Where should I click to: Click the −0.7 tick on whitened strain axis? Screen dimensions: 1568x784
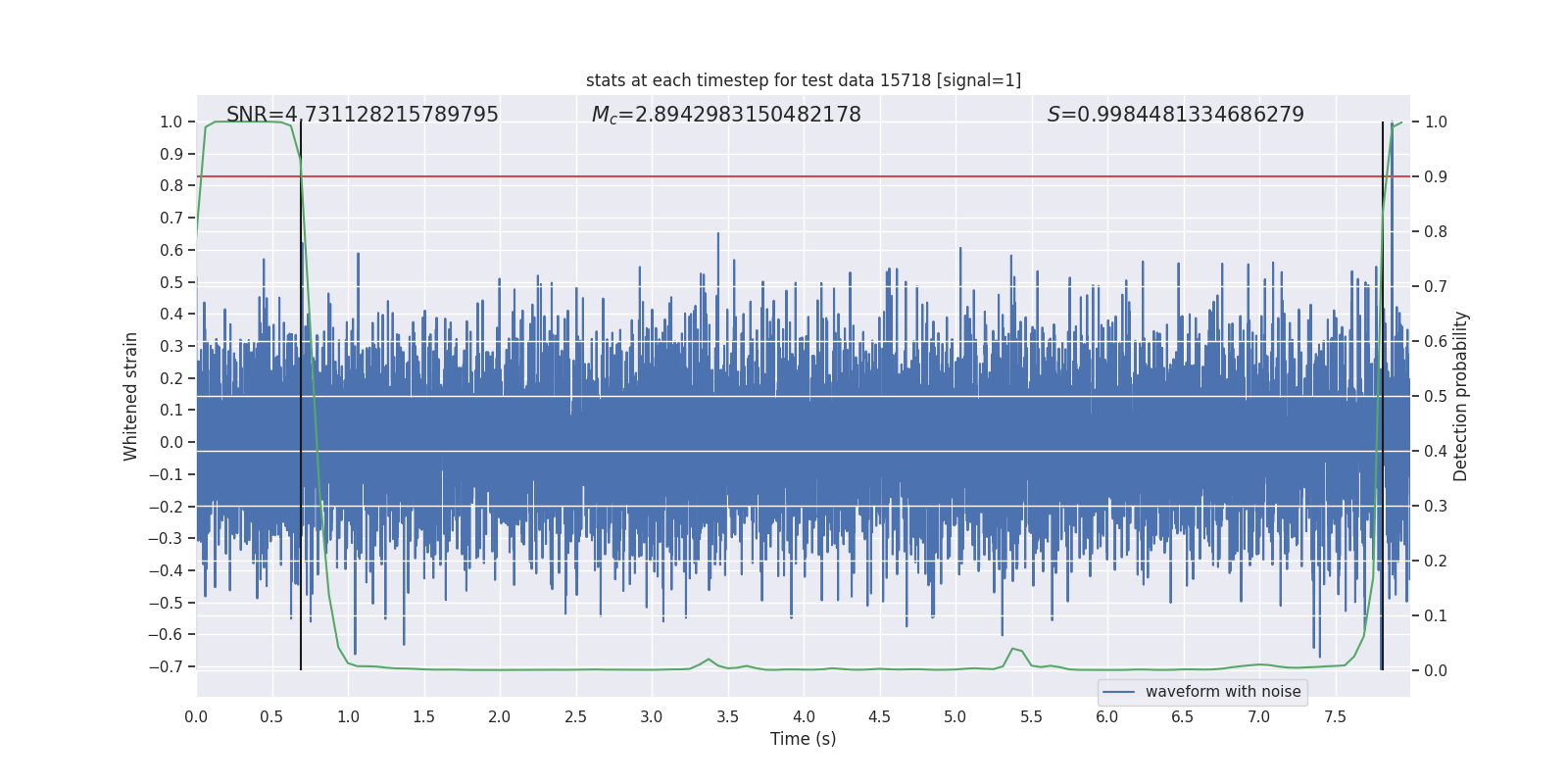(170, 666)
